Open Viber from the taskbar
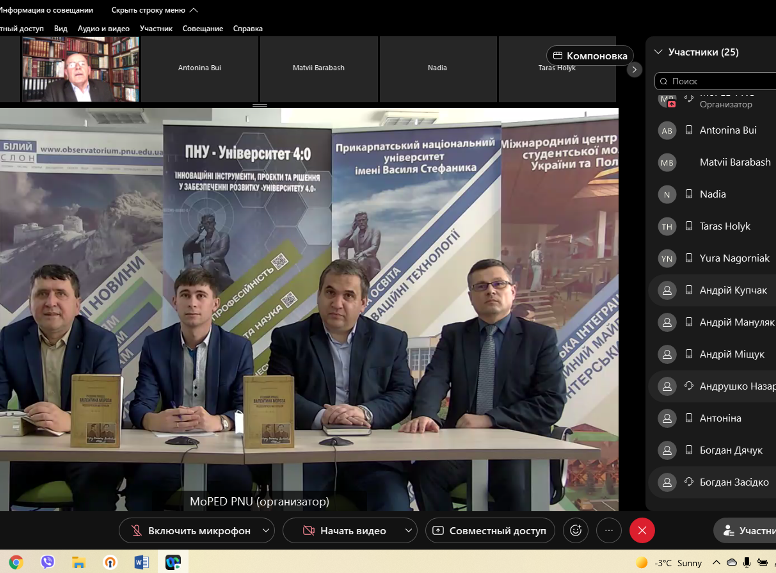The width and height of the screenshot is (776, 573). pos(47,562)
